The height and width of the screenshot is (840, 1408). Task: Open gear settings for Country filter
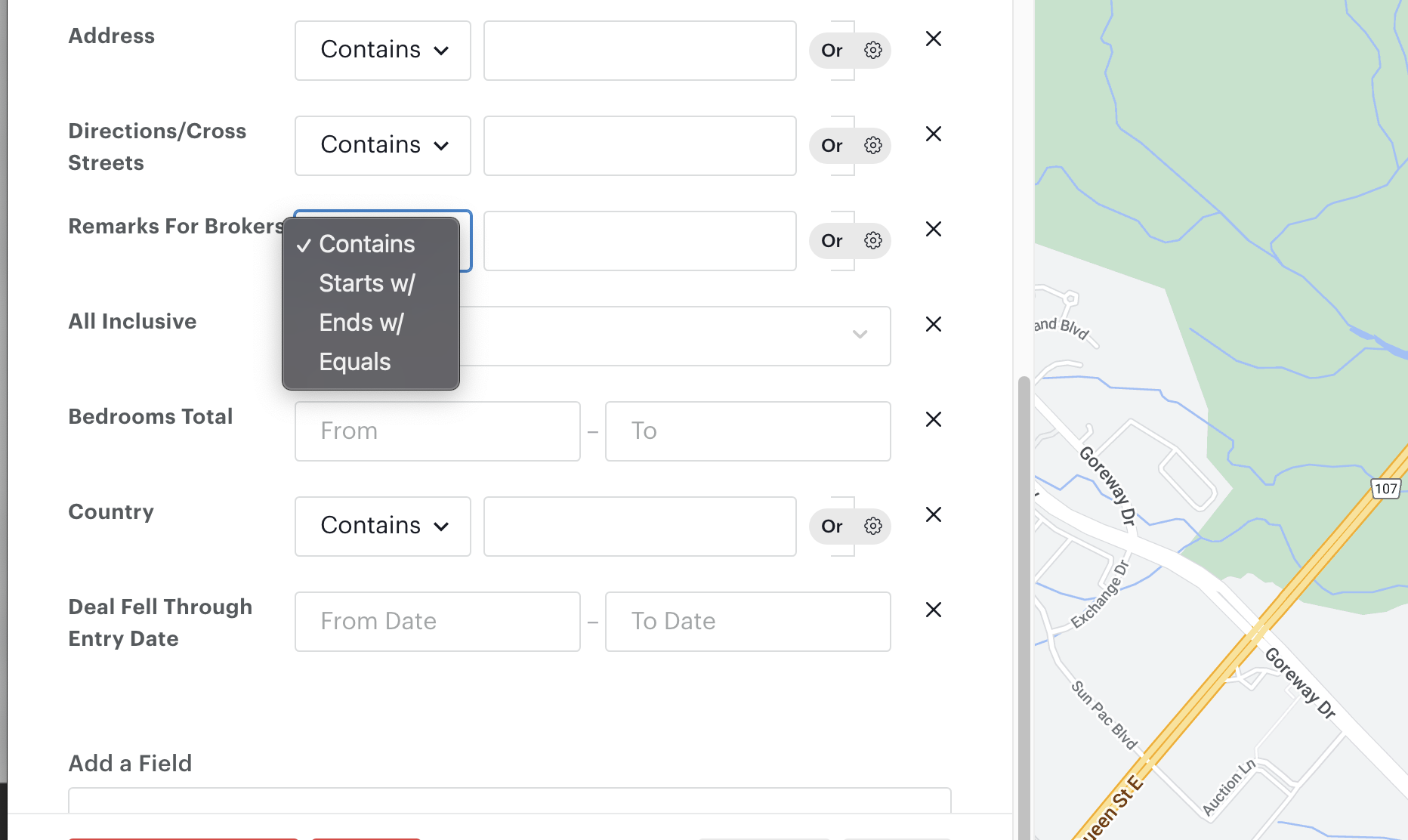pyautogui.click(x=873, y=527)
